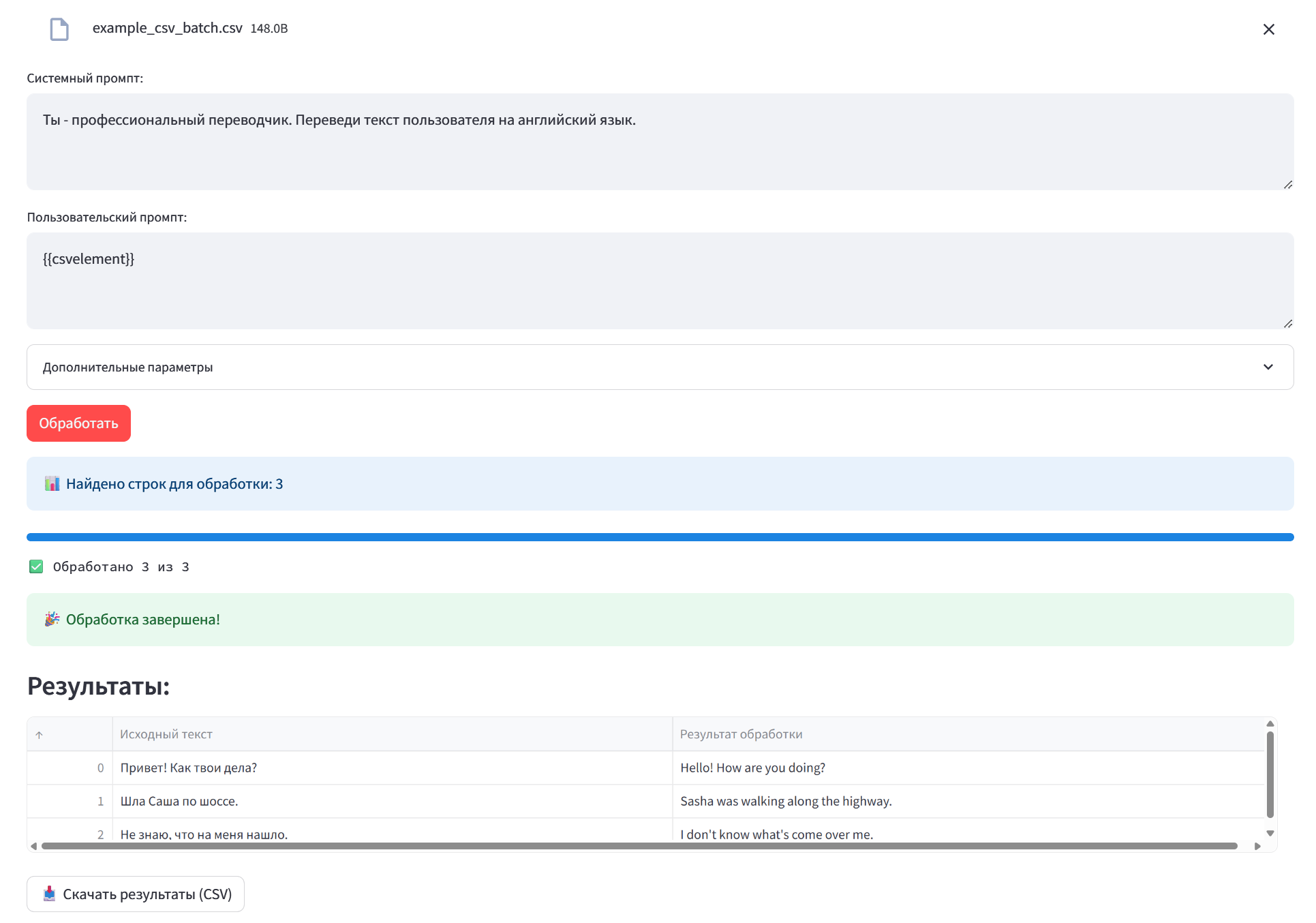
Task: Click the chevron arrow on 'Дополнительные параметры'
Action: click(x=1268, y=367)
